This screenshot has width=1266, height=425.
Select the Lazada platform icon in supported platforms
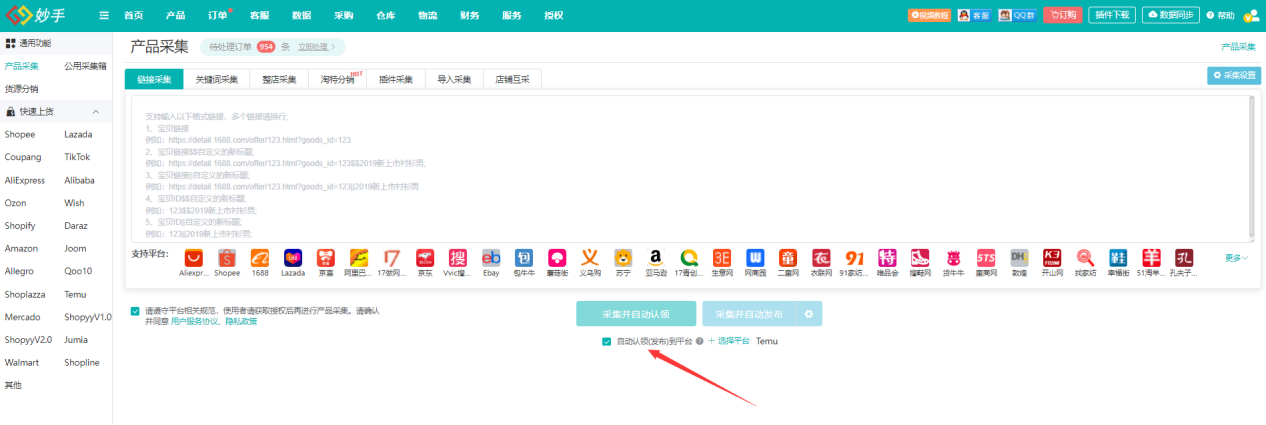(x=293, y=258)
